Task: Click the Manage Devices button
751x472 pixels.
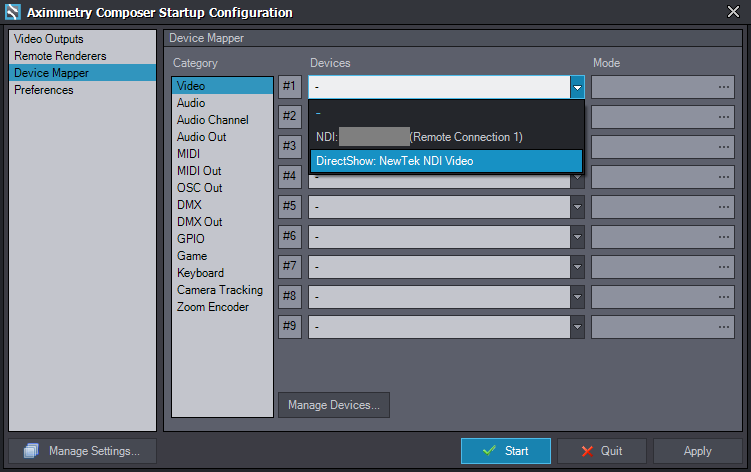Action: (334, 405)
